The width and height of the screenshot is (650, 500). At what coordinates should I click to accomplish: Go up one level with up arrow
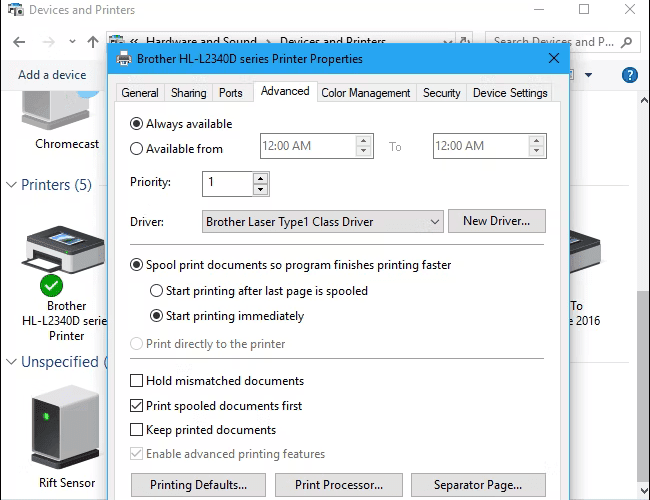(x=93, y=42)
